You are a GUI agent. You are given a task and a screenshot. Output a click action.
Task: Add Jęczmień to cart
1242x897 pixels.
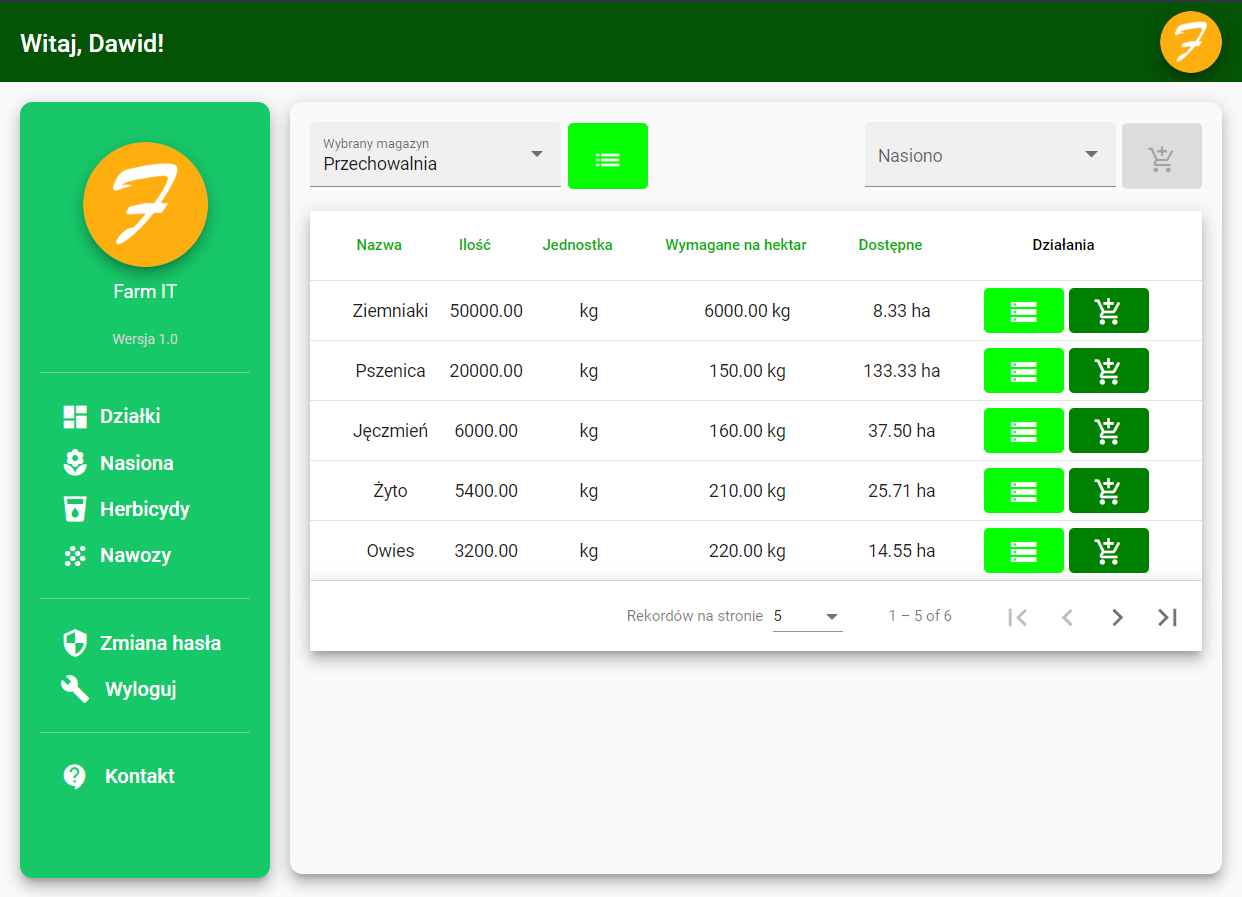(1108, 430)
